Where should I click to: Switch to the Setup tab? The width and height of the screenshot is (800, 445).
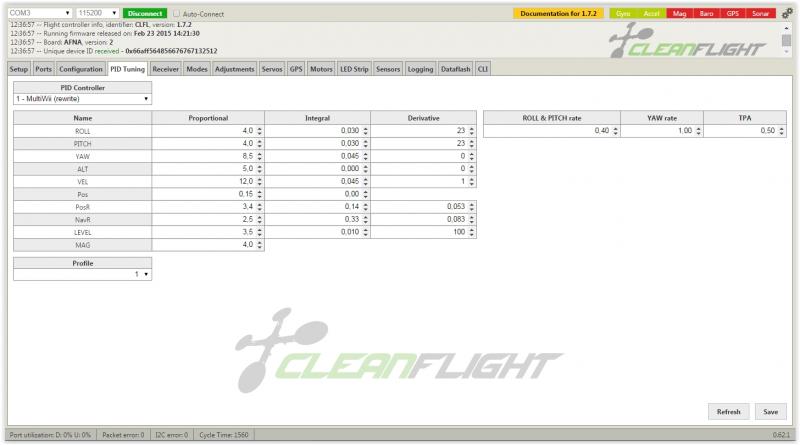click(19, 69)
